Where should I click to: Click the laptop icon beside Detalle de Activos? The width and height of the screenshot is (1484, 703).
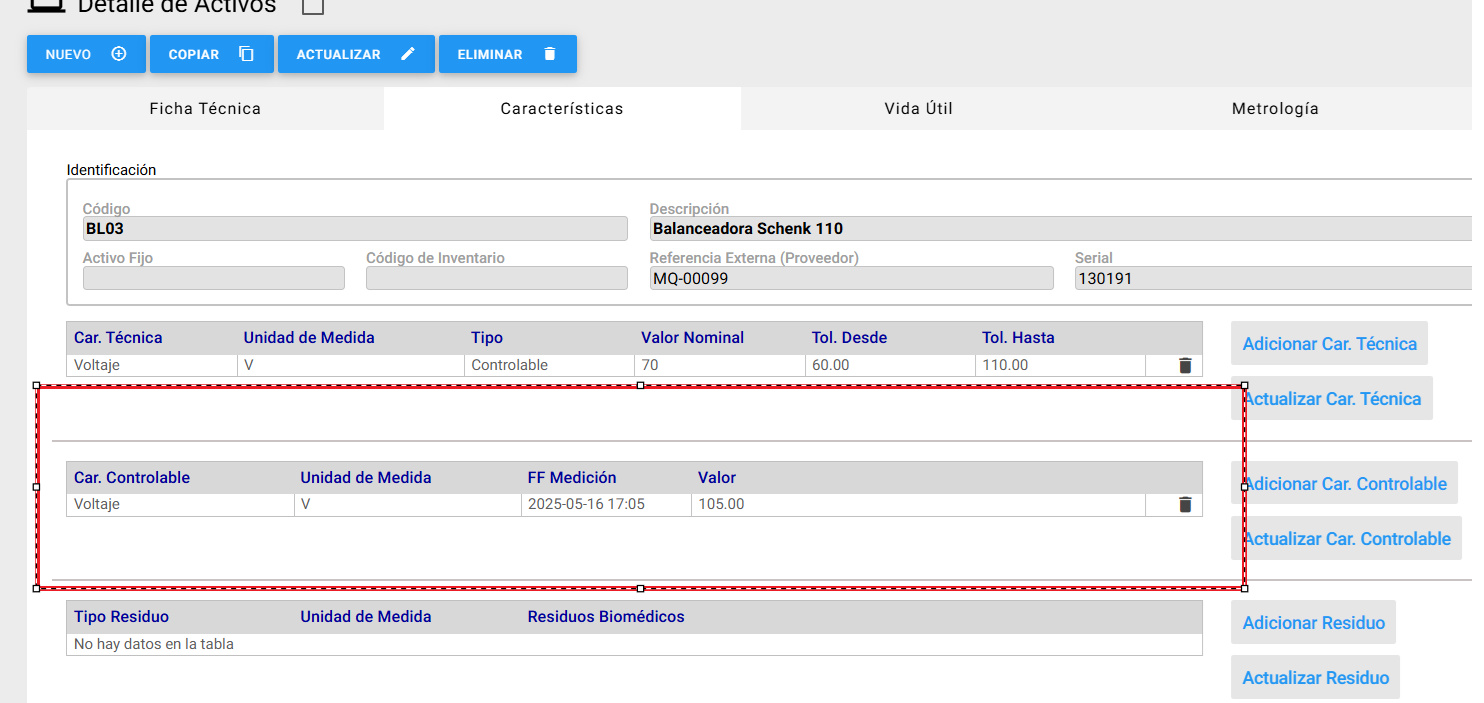click(x=44, y=6)
